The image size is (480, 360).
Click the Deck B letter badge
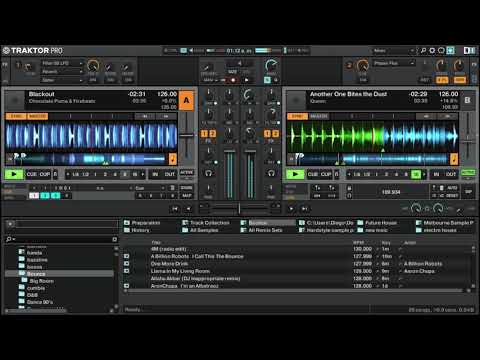coord(467,100)
